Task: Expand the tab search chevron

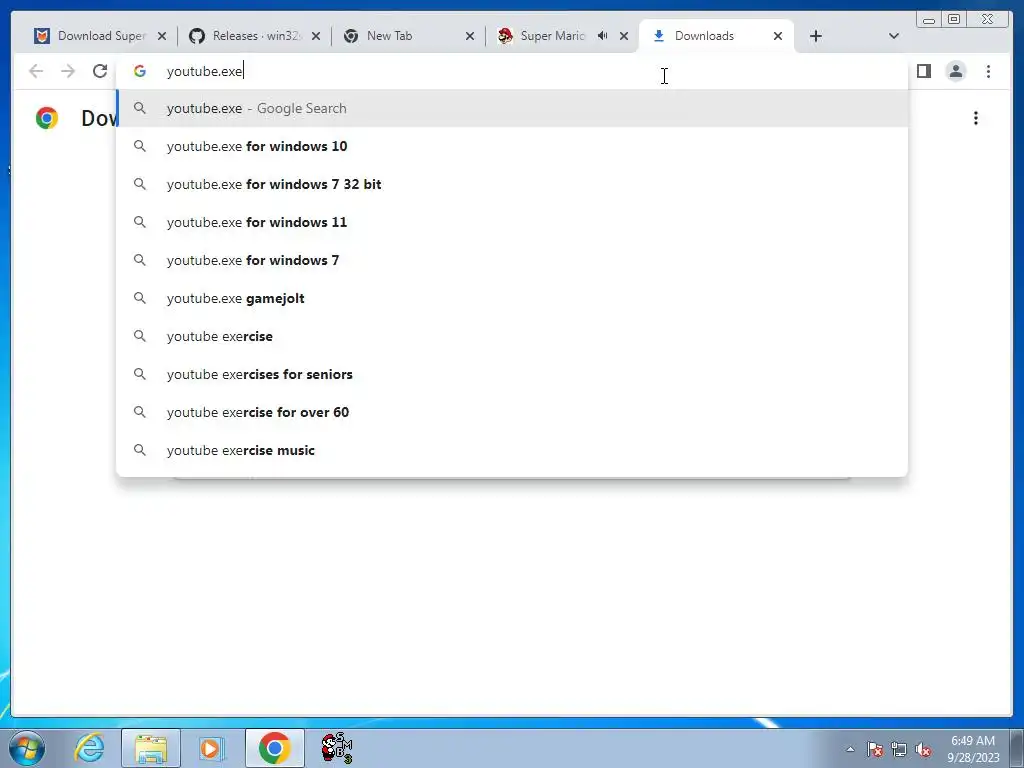Action: (x=894, y=36)
